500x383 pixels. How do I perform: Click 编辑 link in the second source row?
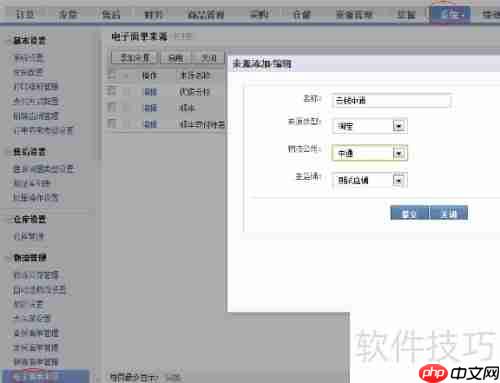coord(150,108)
